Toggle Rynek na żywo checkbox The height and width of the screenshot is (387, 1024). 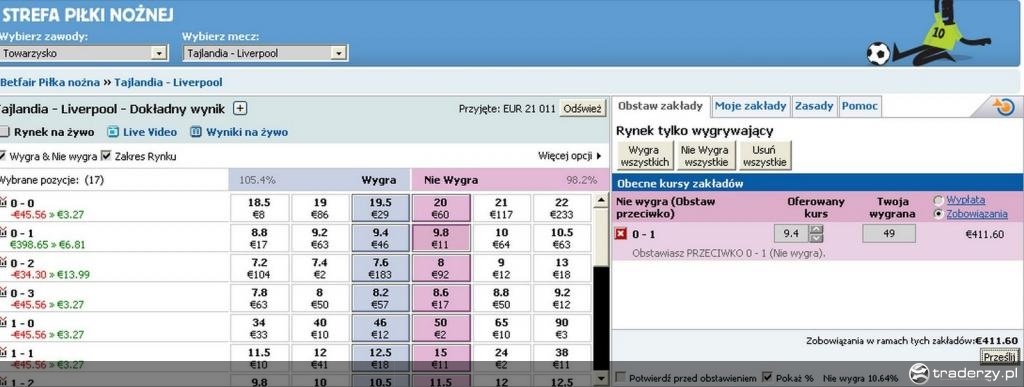[4, 132]
